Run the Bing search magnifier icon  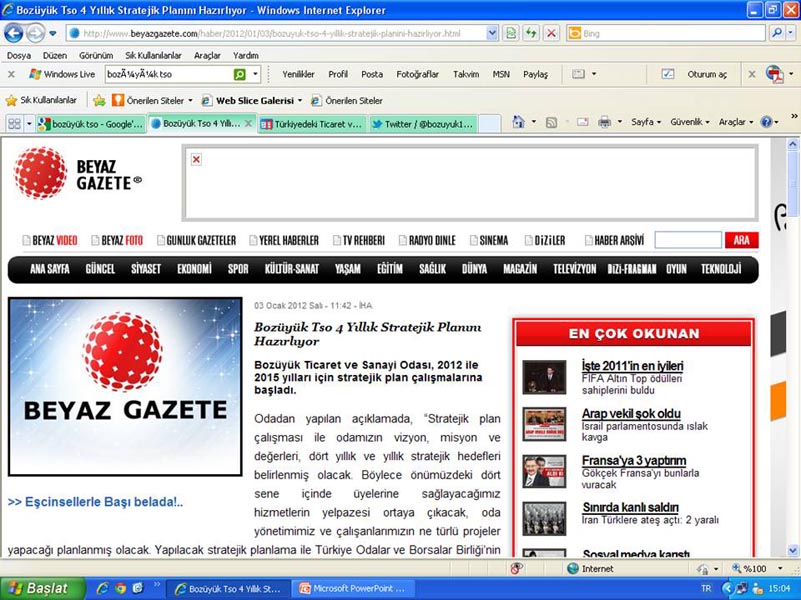click(x=777, y=33)
